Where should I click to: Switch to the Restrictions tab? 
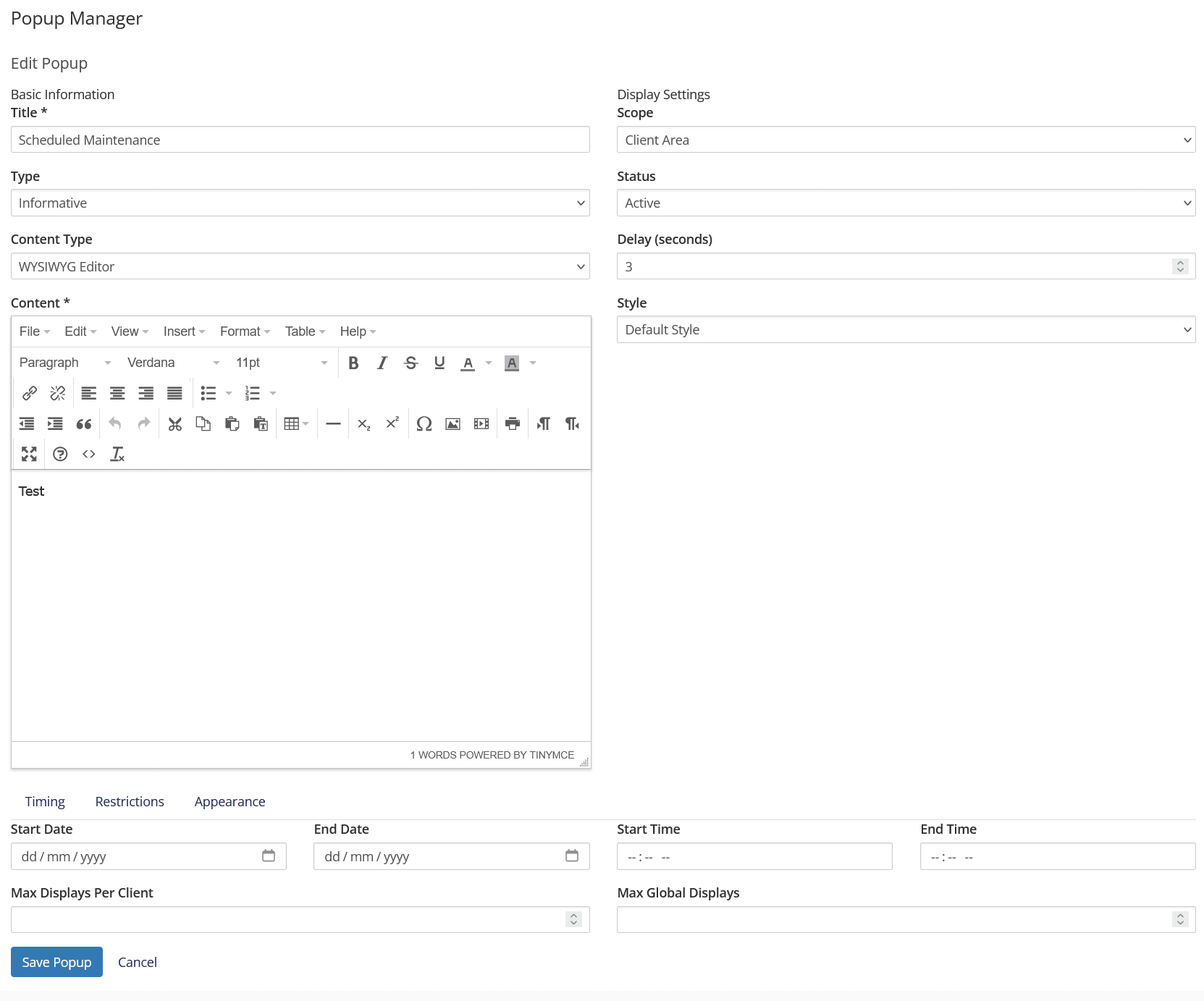click(130, 801)
